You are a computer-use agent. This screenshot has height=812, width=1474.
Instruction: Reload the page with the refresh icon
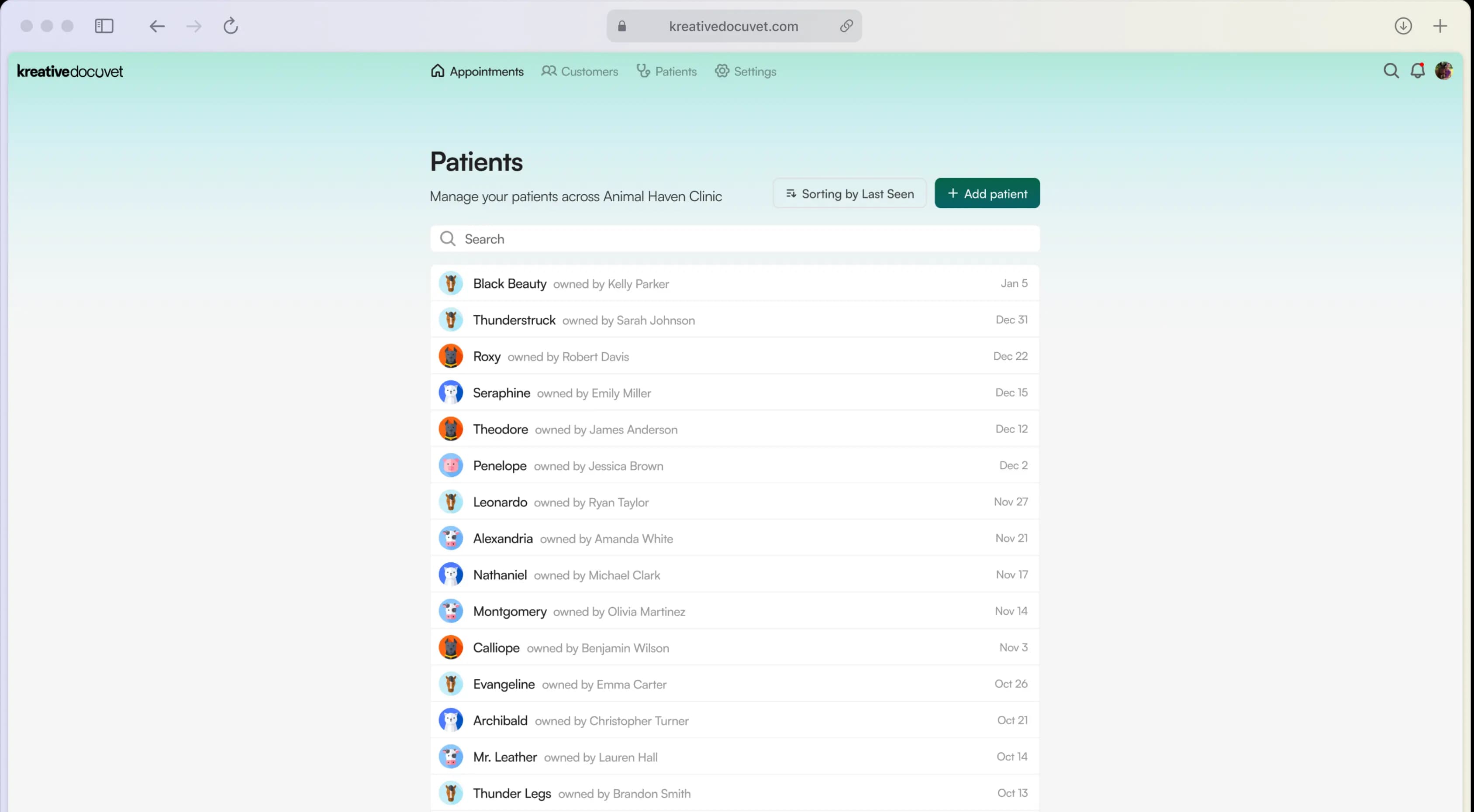231,26
